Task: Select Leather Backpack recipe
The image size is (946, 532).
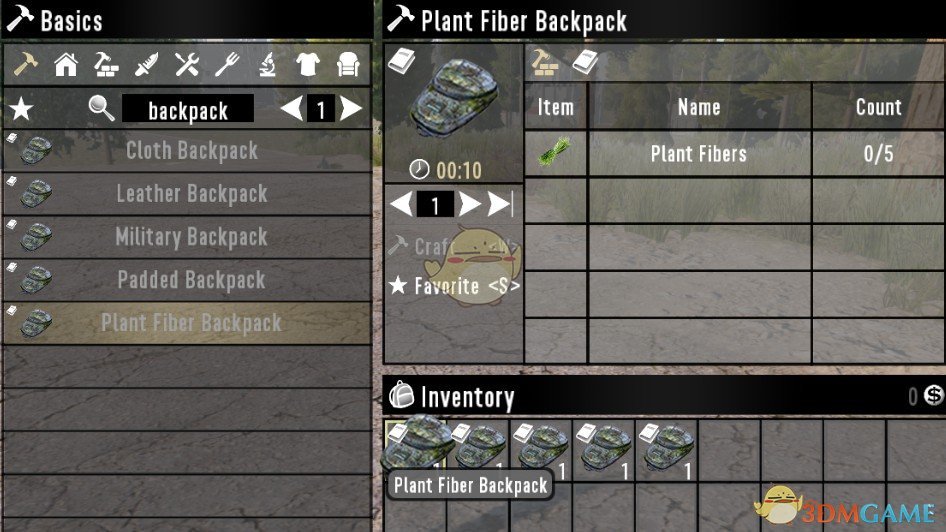Action: click(x=187, y=194)
